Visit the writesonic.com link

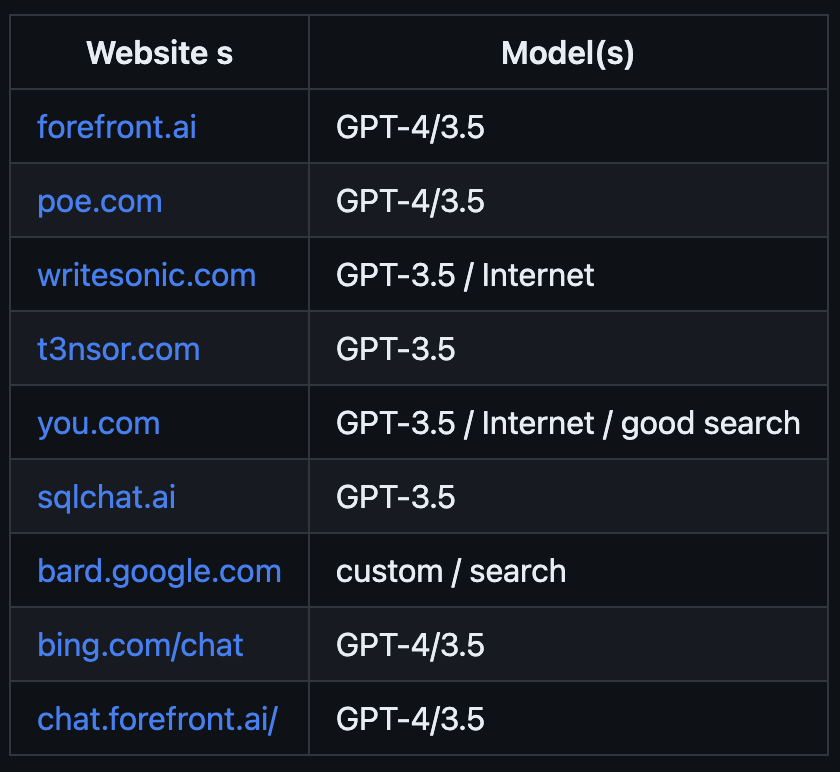click(147, 275)
